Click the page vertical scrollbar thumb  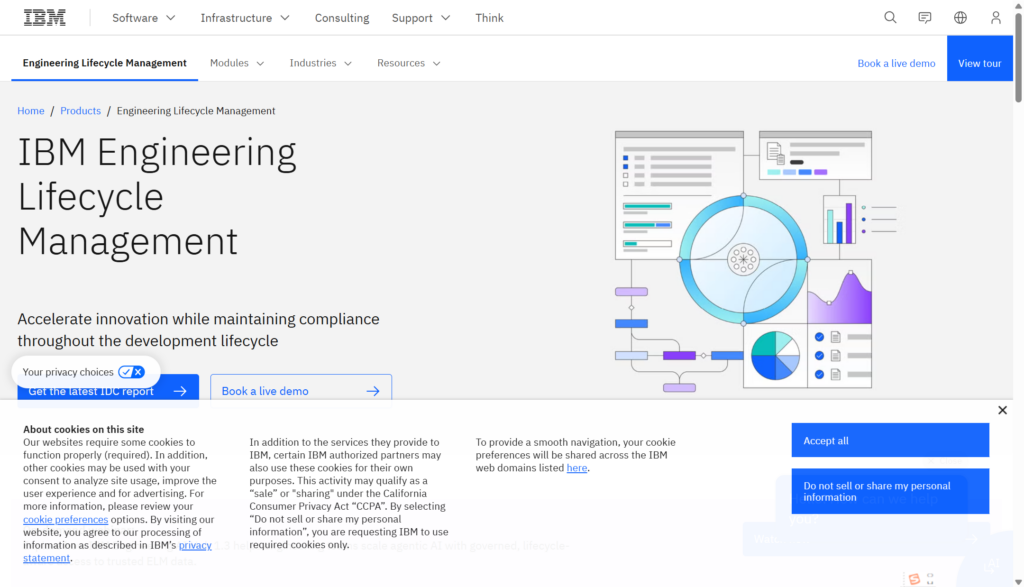(1018, 56)
